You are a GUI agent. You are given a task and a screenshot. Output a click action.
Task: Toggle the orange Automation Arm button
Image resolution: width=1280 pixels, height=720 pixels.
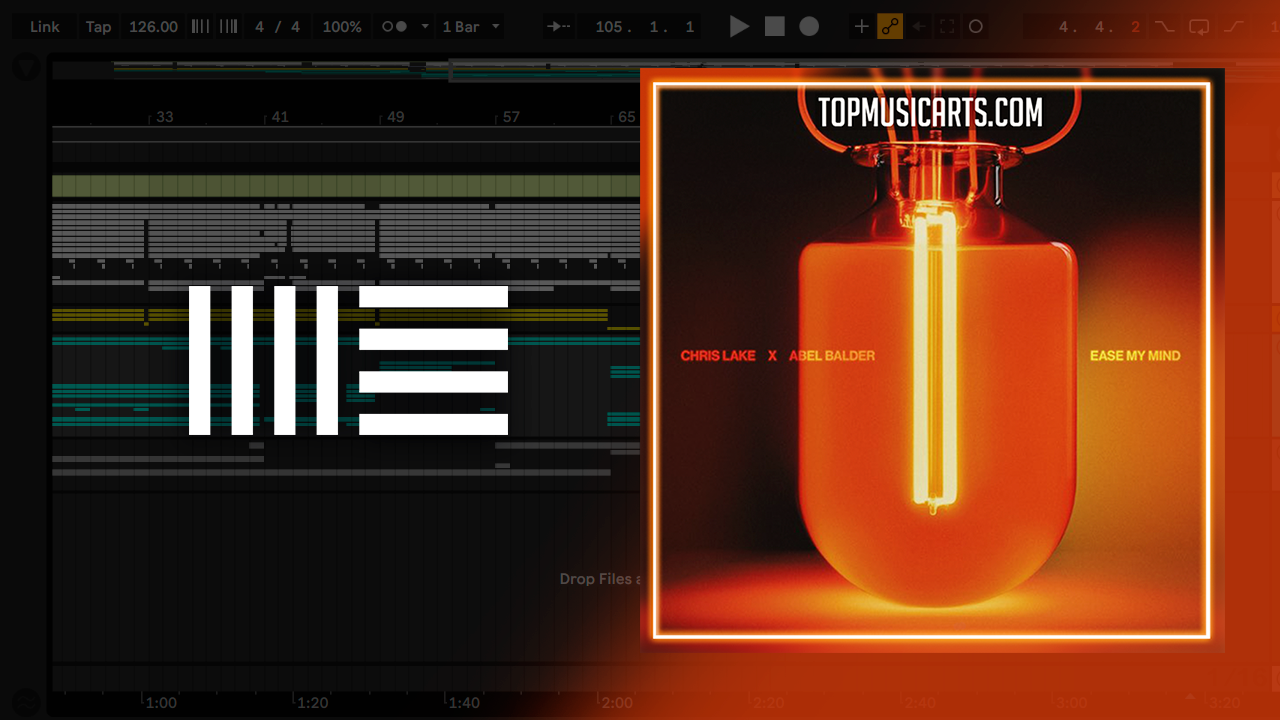(890, 27)
